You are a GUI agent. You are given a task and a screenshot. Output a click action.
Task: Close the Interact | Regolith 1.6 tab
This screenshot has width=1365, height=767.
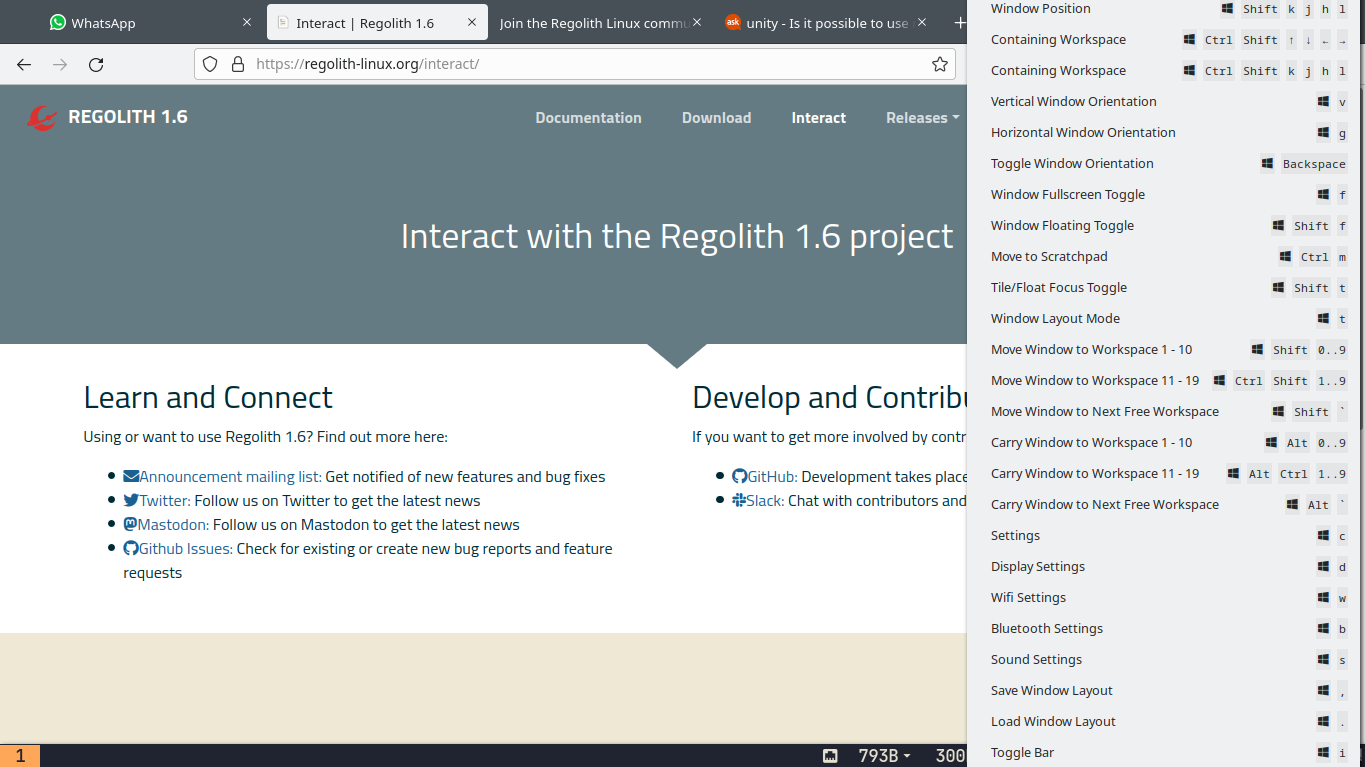point(471,22)
